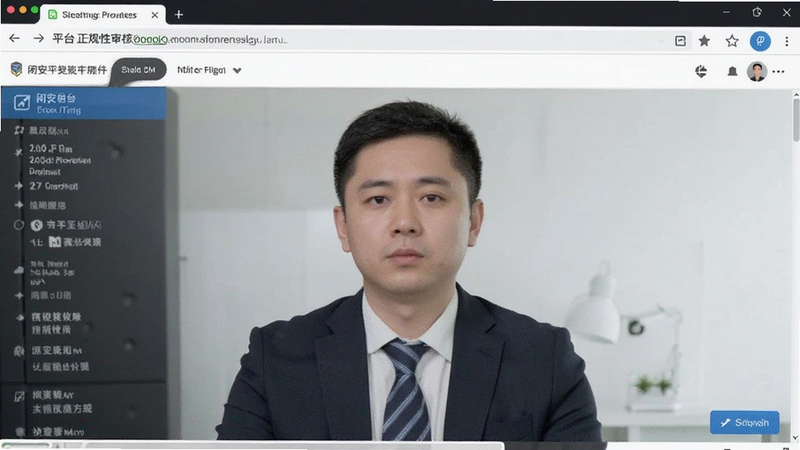Focus the browser address bar
This screenshot has width=800, height=450.
tap(357, 40)
